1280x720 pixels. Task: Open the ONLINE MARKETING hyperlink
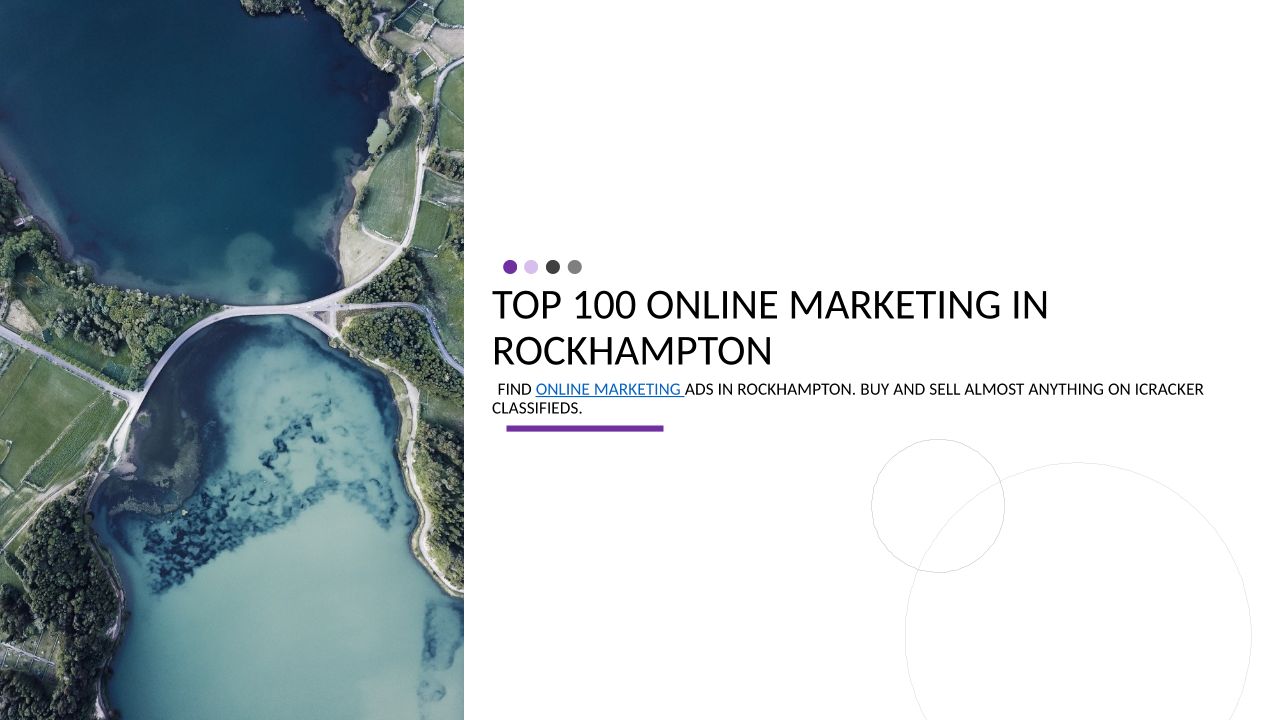(x=608, y=390)
